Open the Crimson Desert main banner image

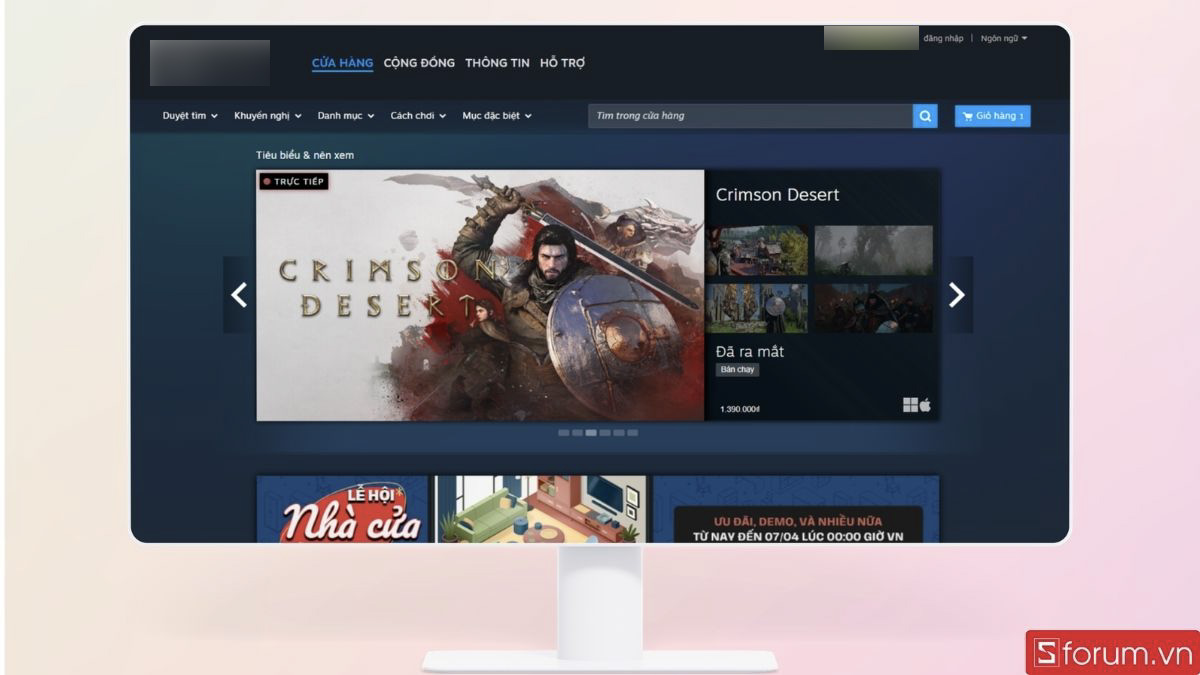[481, 295]
